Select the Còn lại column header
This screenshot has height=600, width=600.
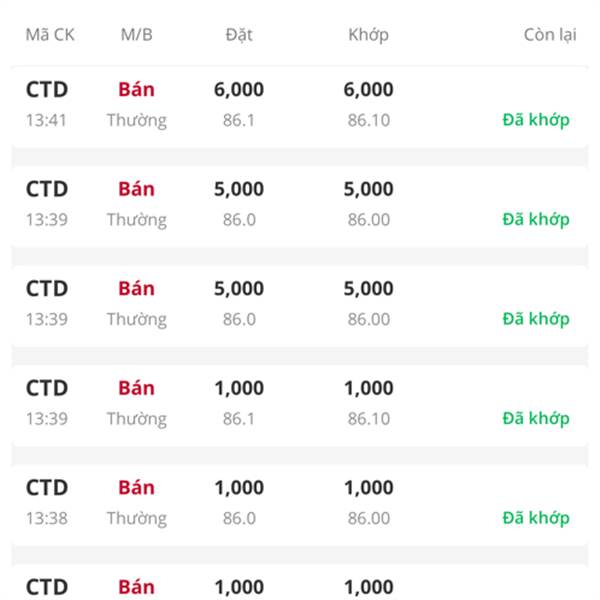pos(550,35)
